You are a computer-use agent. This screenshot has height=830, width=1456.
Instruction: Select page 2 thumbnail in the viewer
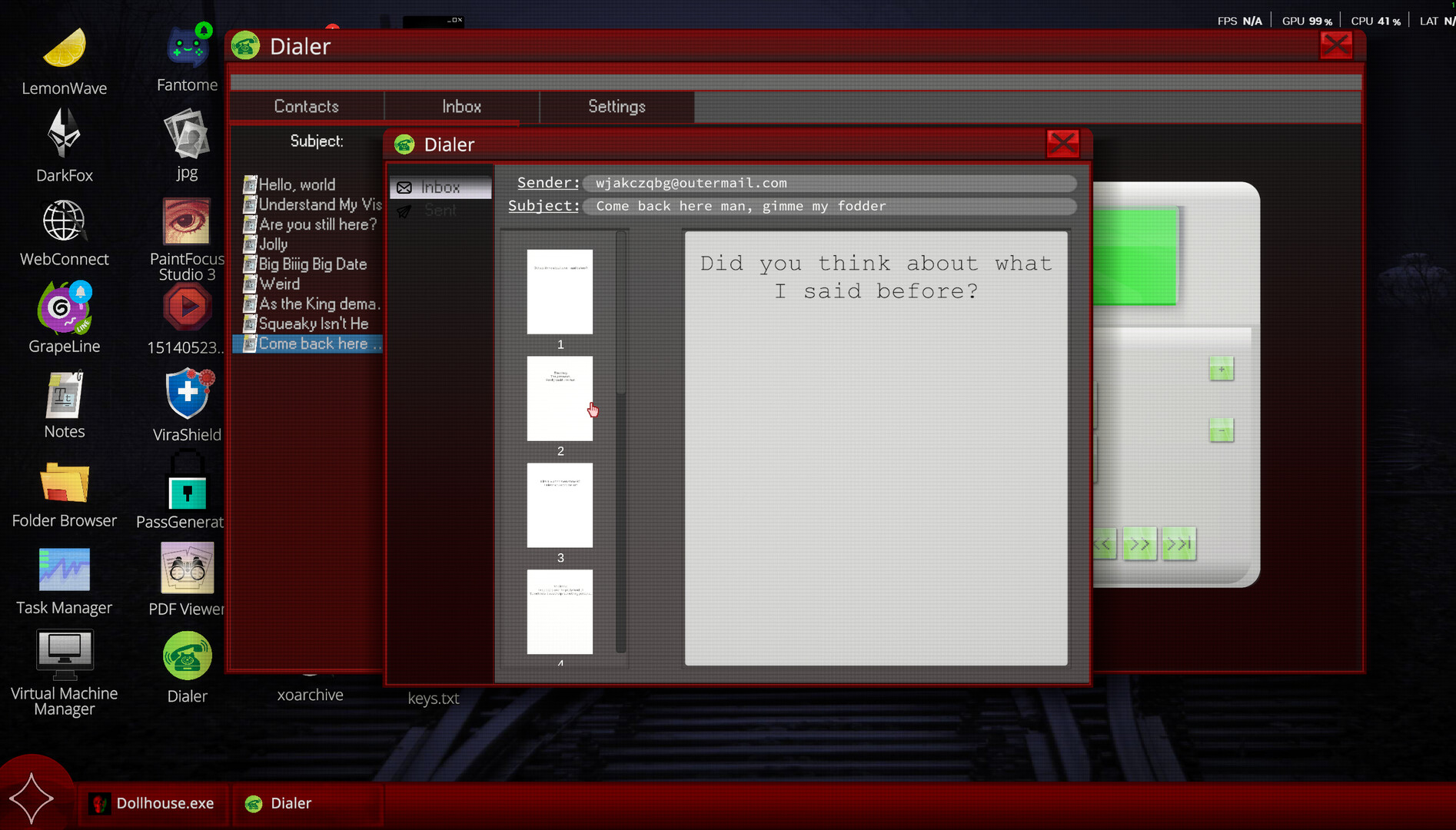click(x=560, y=398)
